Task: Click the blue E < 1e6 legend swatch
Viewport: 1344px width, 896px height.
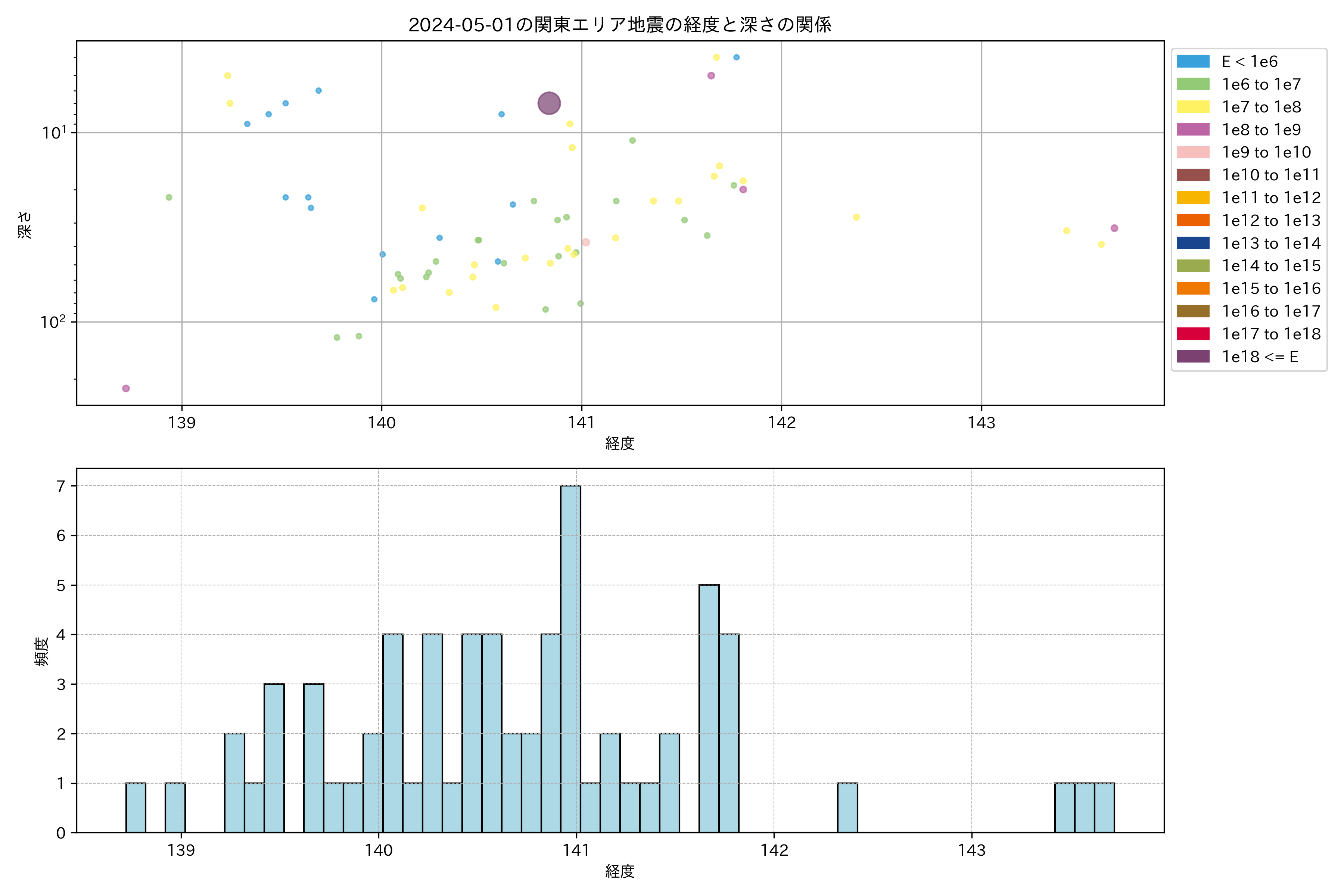Action: click(1192, 61)
